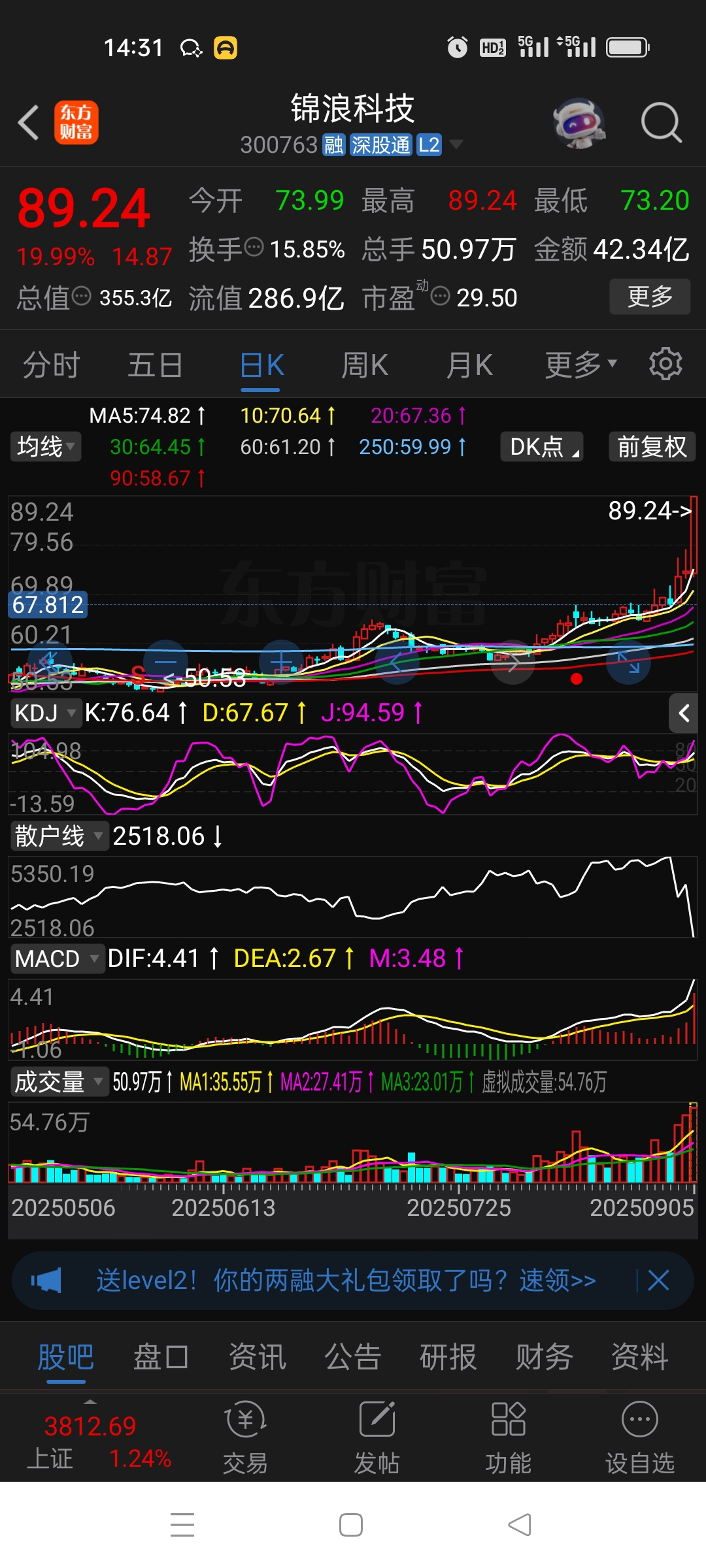This screenshot has width=706, height=1568.
Task: Tap 上证 index 3812.69 ticker
Action: point(98,1441)
